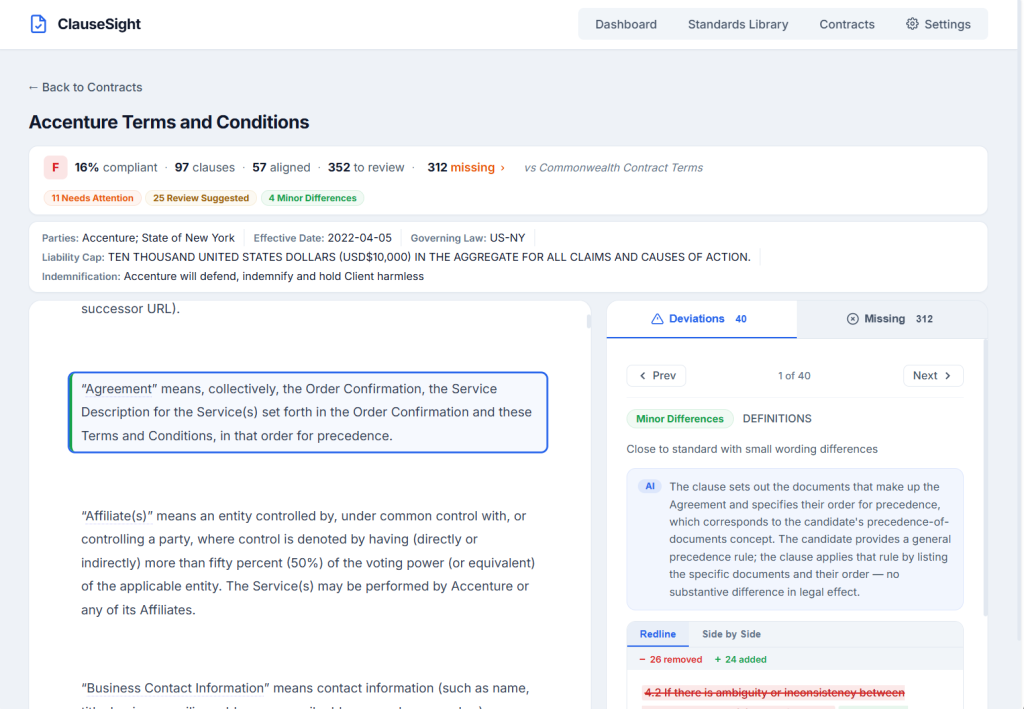Go to the previous deviation with Prev
Image resolution: width=1024 pixels, height=709 pixels.
coord(656,376)
